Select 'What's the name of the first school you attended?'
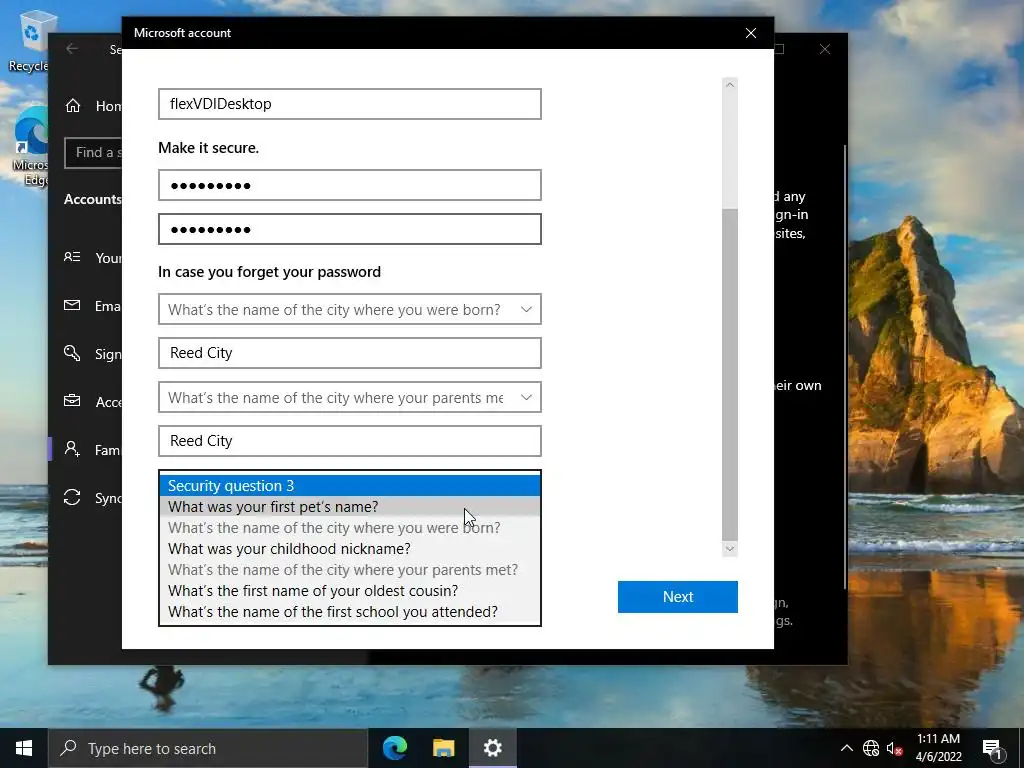The width and height of the screenshot is (1024, 768). [349, 612]
